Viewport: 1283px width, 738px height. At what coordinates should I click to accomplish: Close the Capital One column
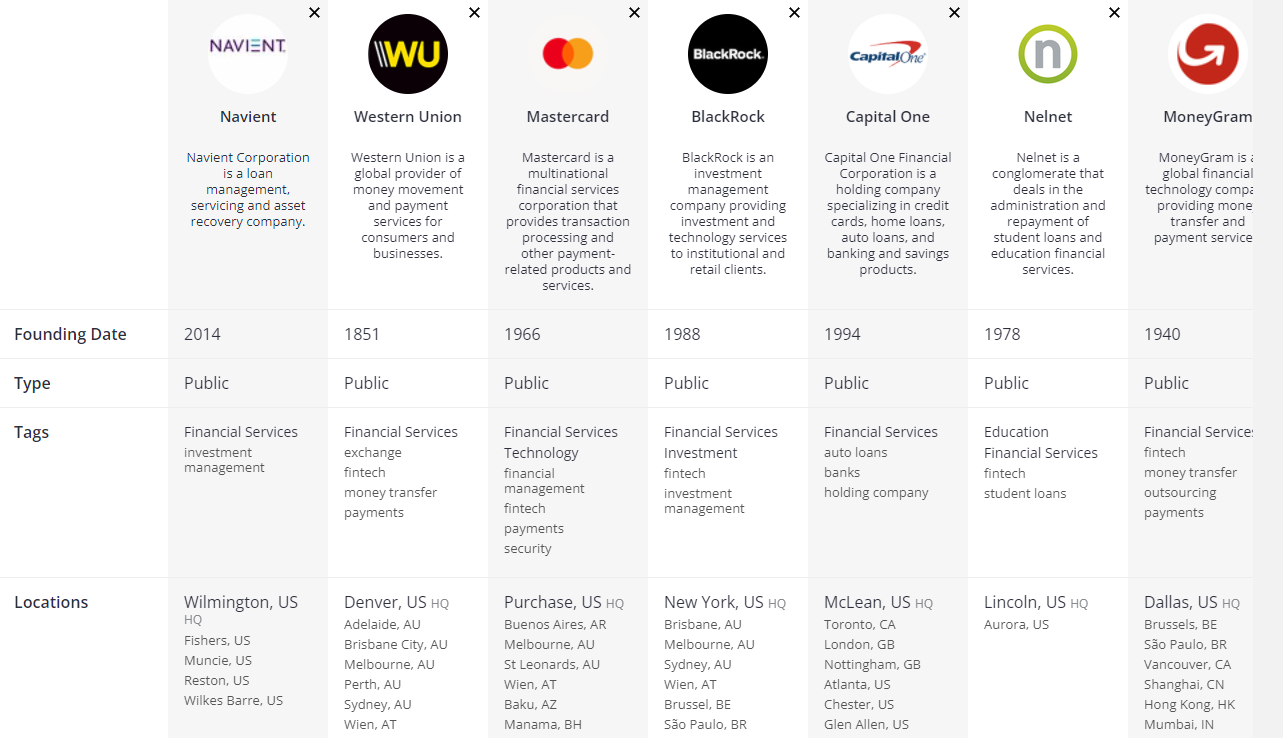954,13
